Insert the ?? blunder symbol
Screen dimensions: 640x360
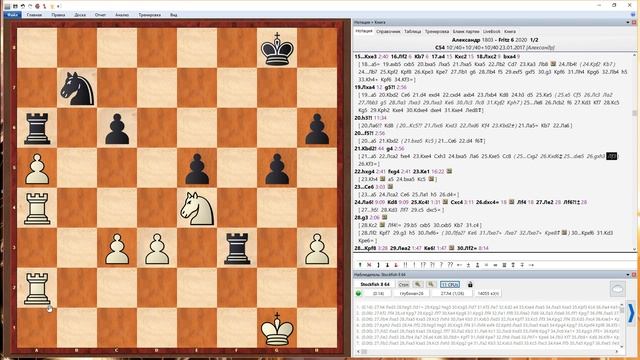click(451, 265)
